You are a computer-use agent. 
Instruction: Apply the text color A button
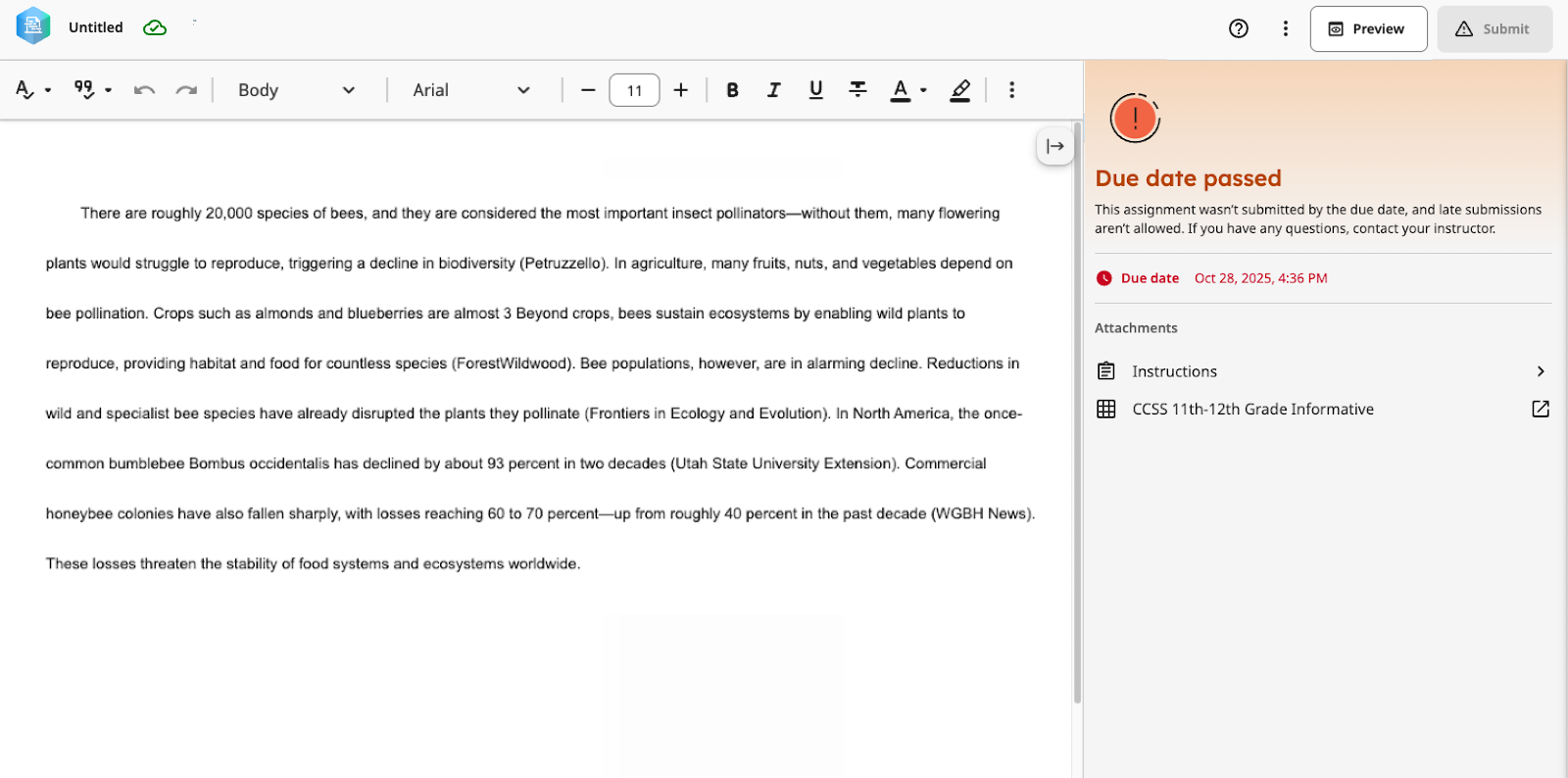(900, 90)
